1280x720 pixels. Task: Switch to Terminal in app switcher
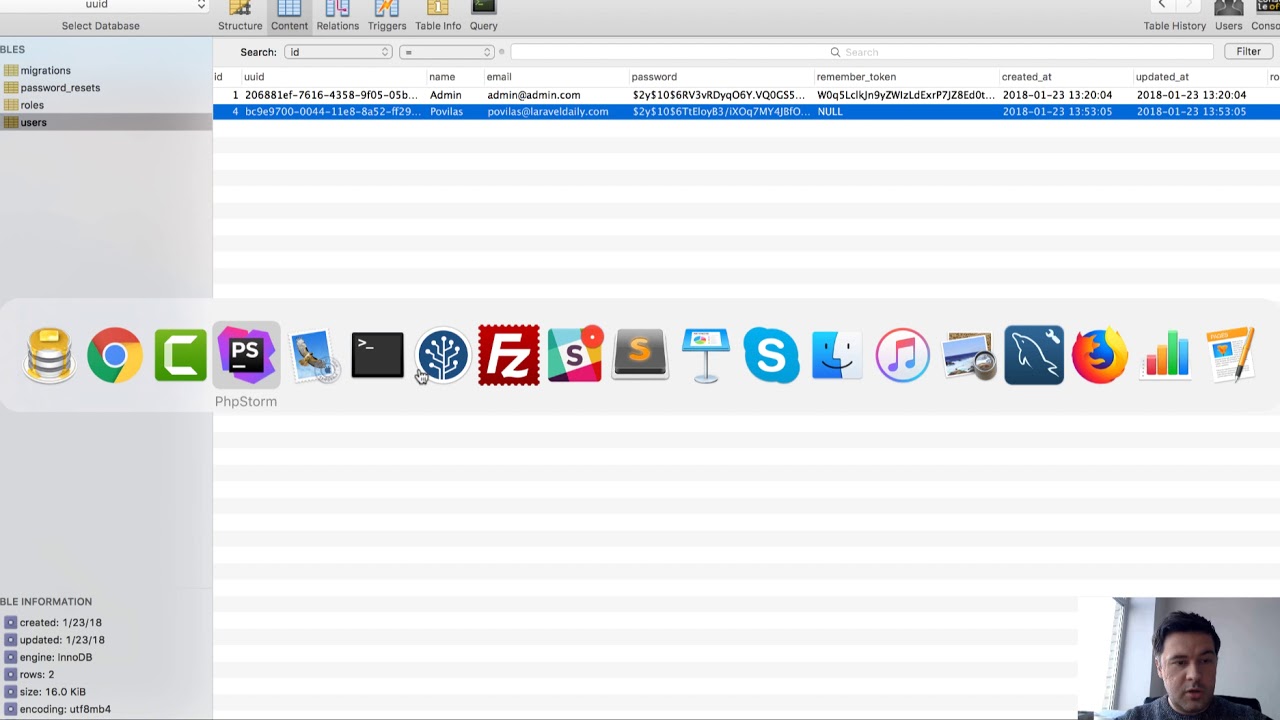[377, 355]
